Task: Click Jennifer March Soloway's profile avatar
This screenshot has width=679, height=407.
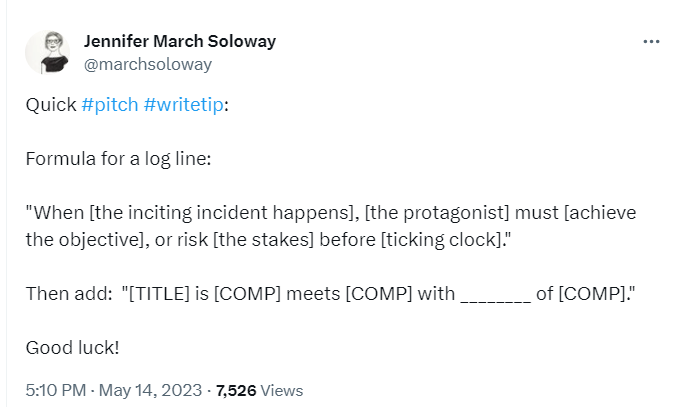Action: [46, 51]
